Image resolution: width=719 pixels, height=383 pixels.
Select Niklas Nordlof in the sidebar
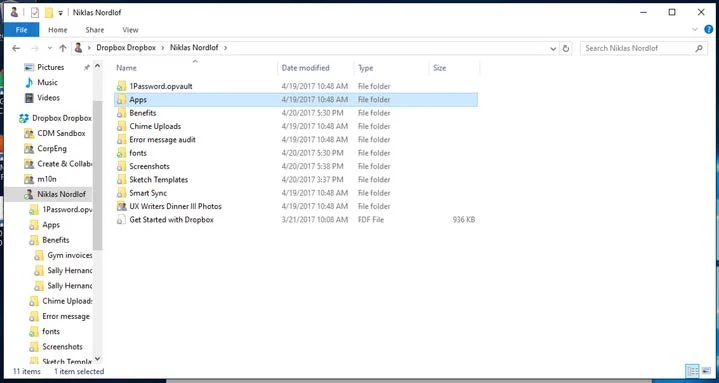tap(61, 194)
